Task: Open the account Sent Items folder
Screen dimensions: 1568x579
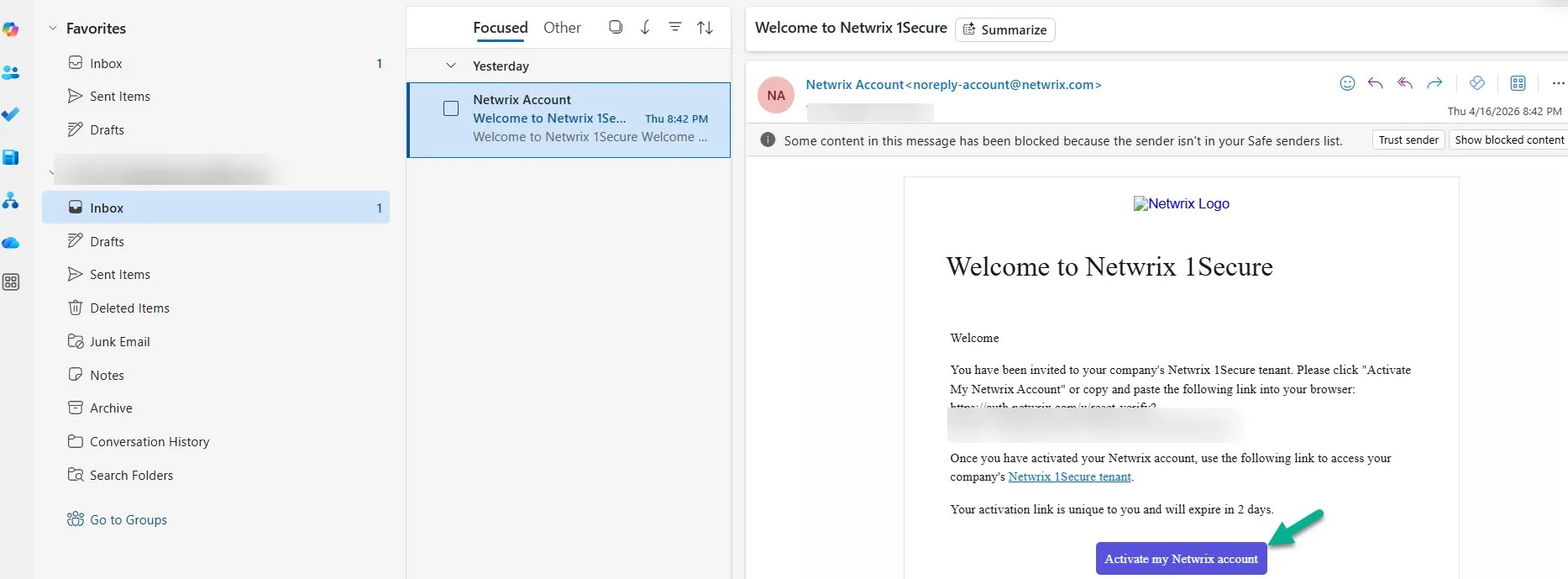Action: pos(216,274)
